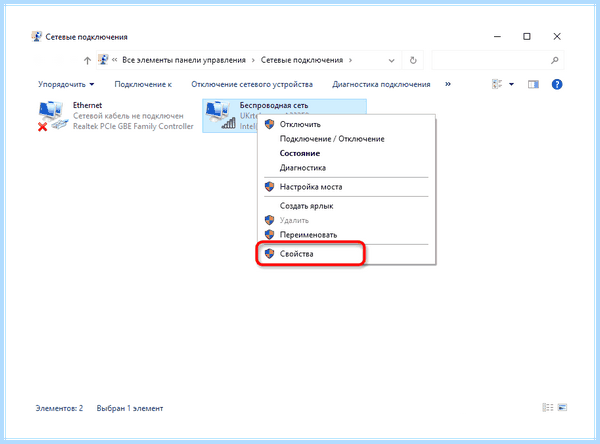The image size is (600, 444).
Task: Close the Сетевые подключения window
Action: coord(557,36)
